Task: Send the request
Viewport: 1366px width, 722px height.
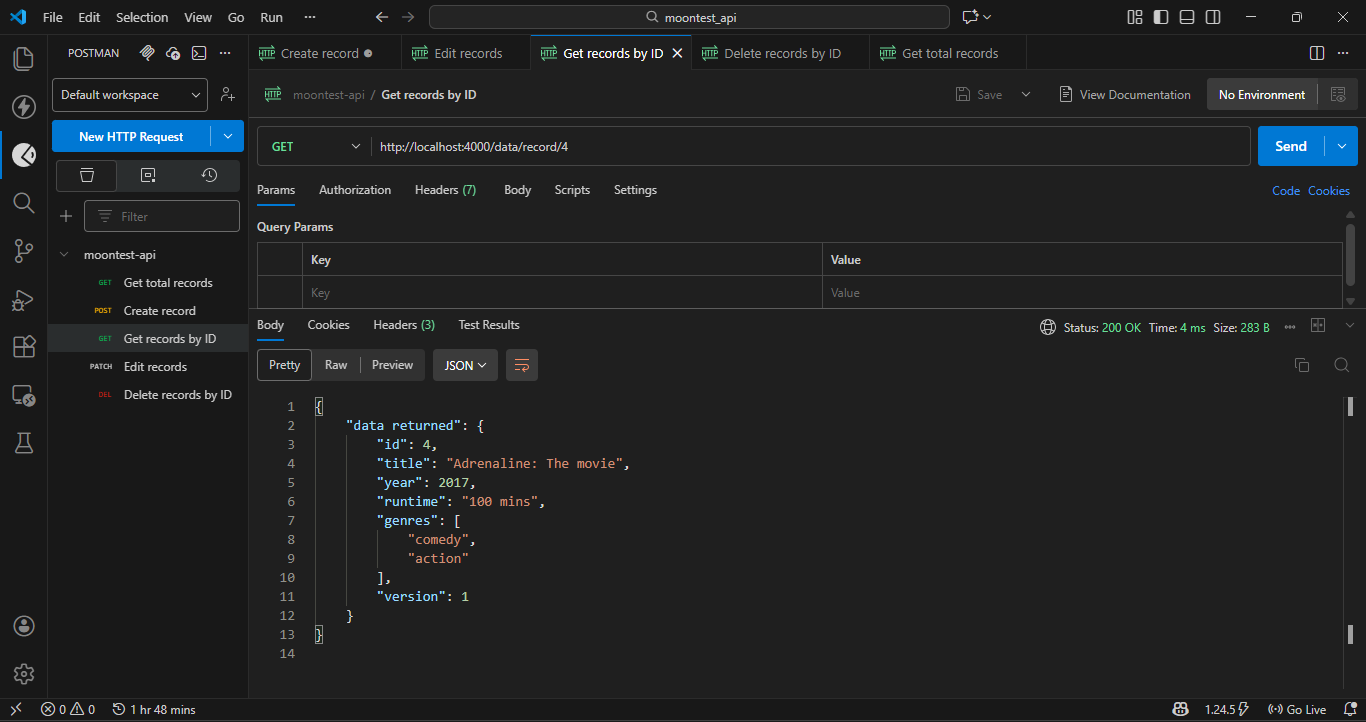Action: pos(1290,145)
